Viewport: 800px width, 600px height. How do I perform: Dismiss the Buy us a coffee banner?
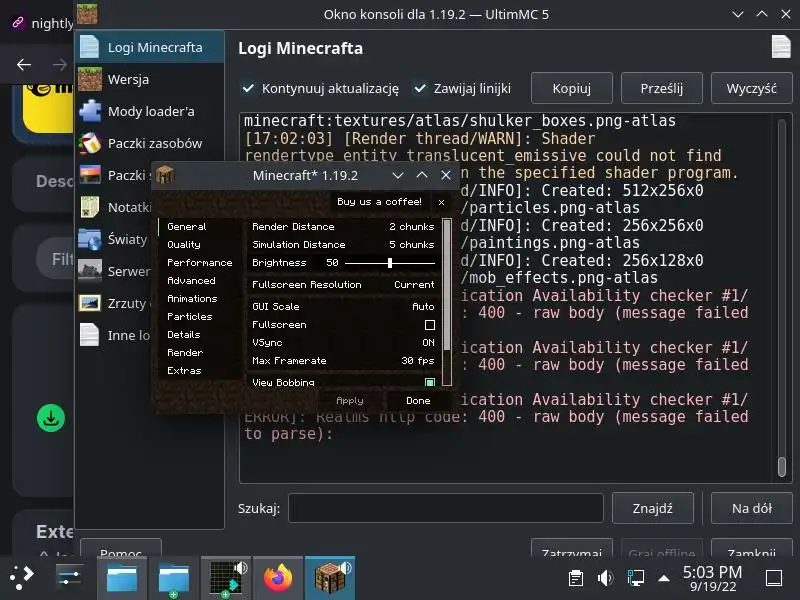[x=441, y=202]
